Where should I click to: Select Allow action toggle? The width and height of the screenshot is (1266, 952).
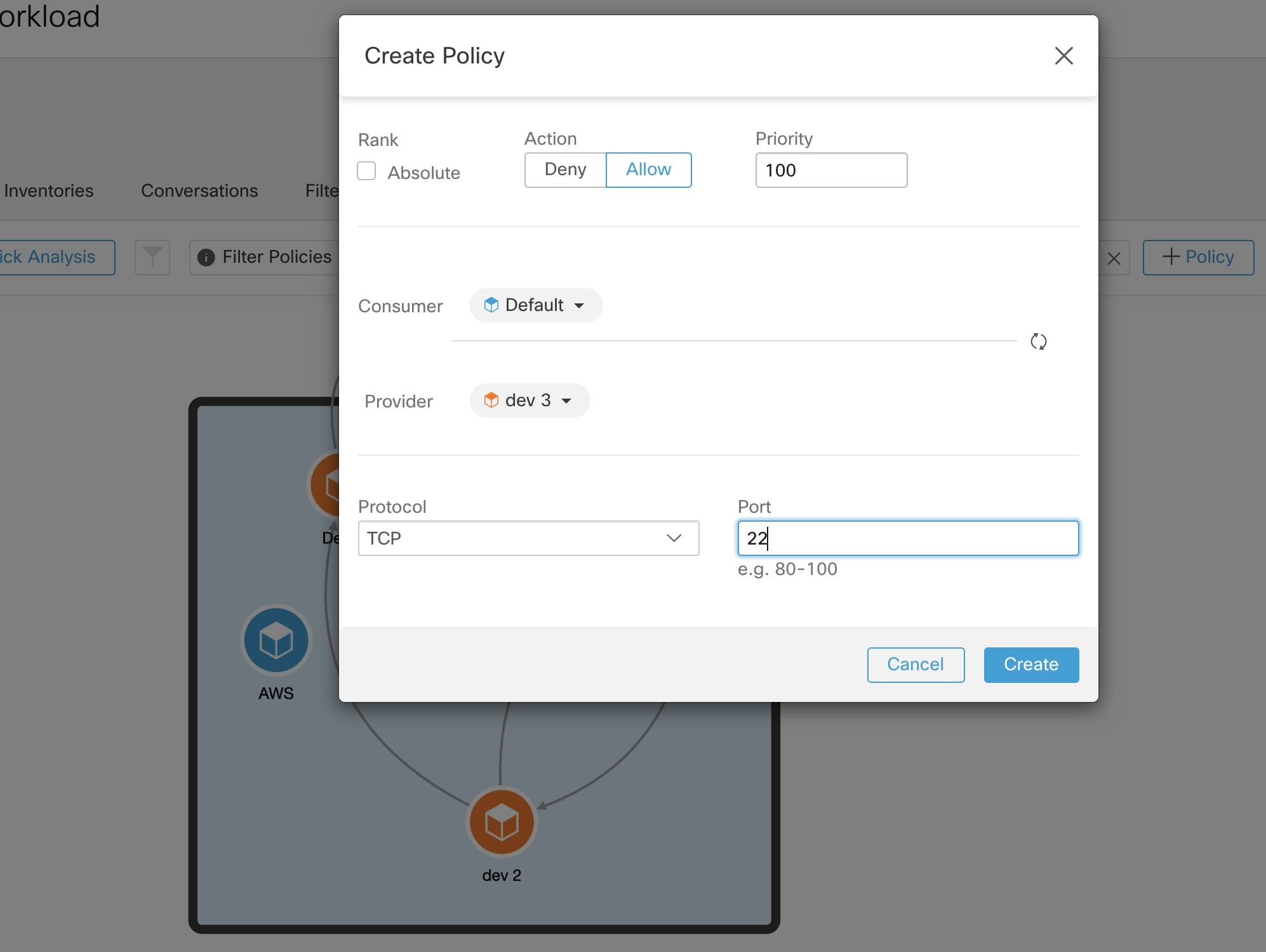(649, 170)
